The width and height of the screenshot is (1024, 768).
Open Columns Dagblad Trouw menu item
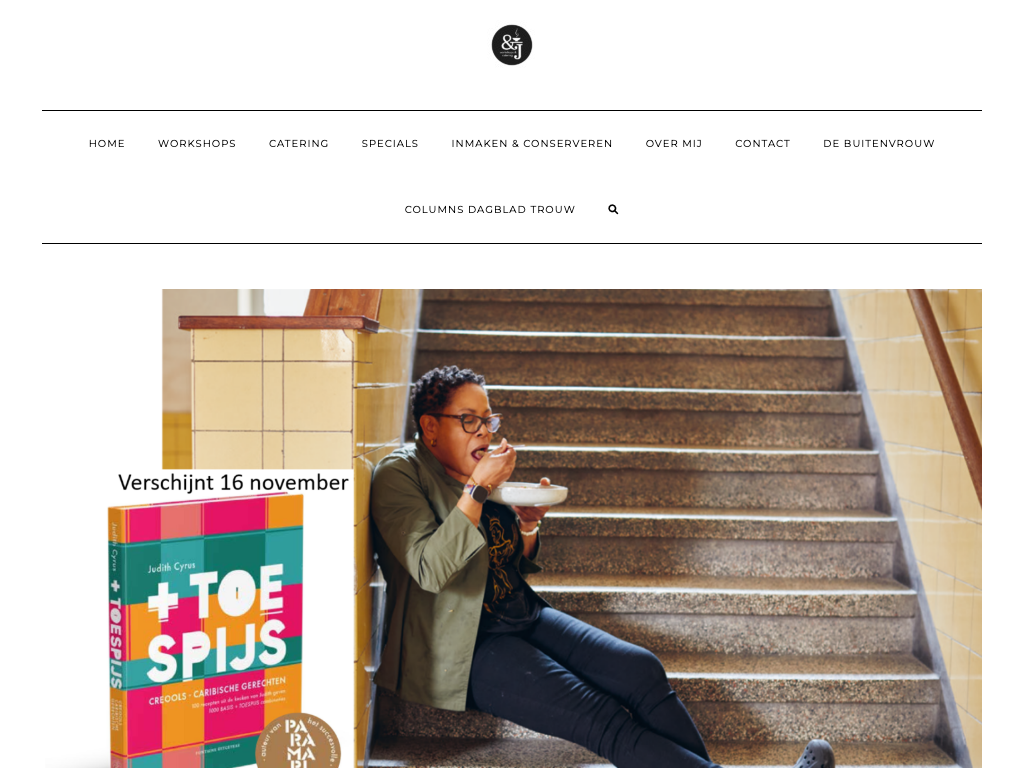[x=490, y=209]
